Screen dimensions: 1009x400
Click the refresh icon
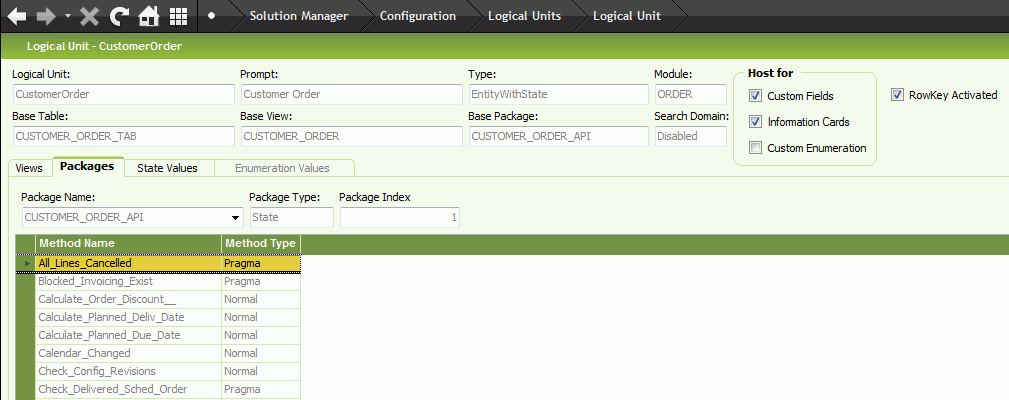point(119,16)
